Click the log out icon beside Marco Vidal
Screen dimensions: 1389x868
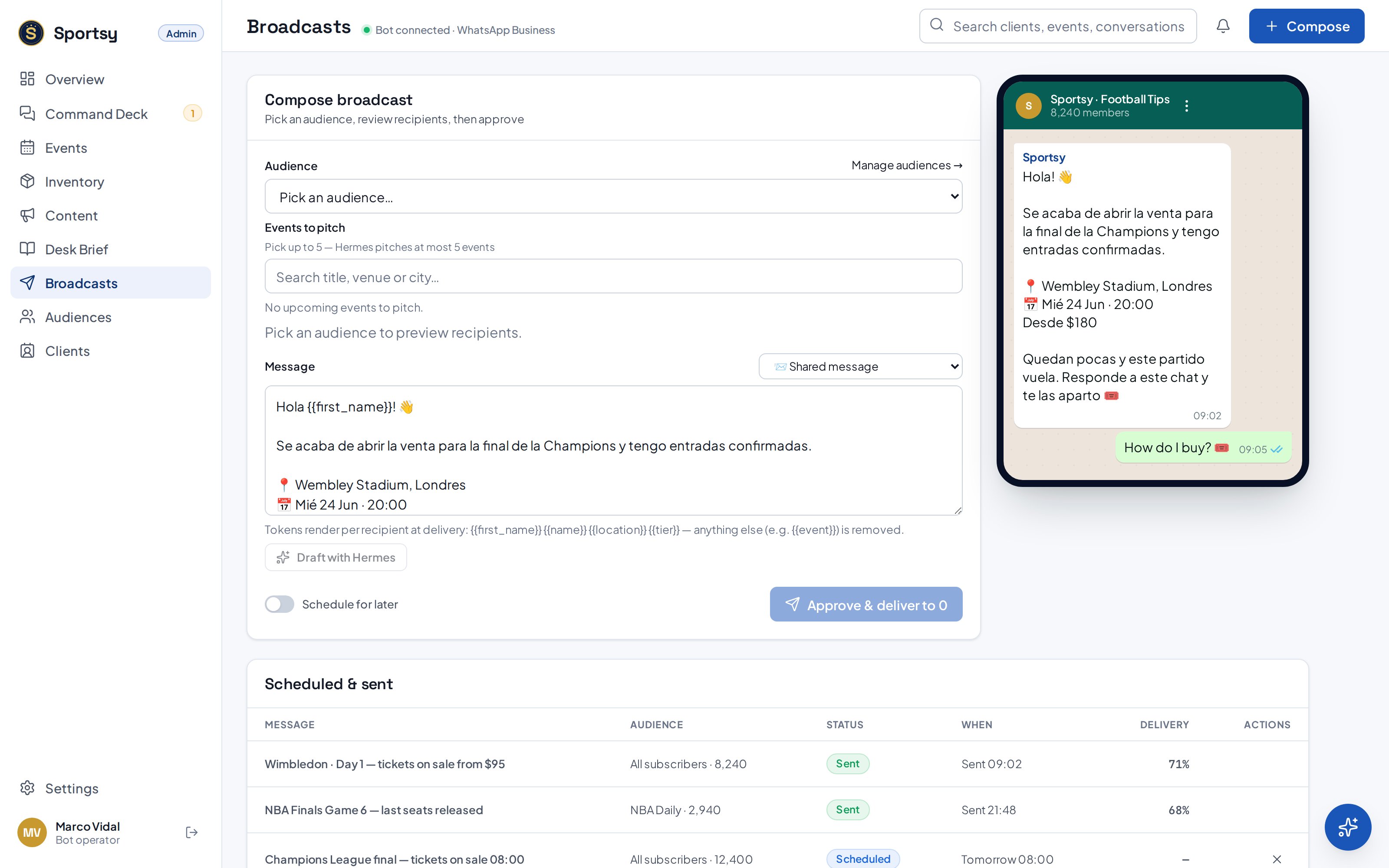tap(192, 832)
